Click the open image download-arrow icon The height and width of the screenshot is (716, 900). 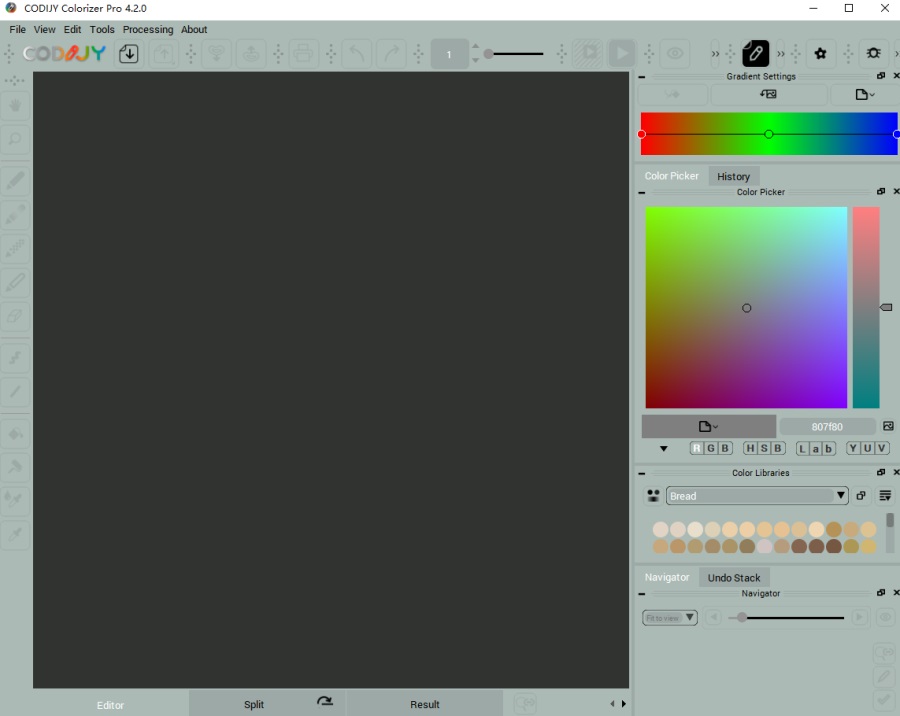129,54
